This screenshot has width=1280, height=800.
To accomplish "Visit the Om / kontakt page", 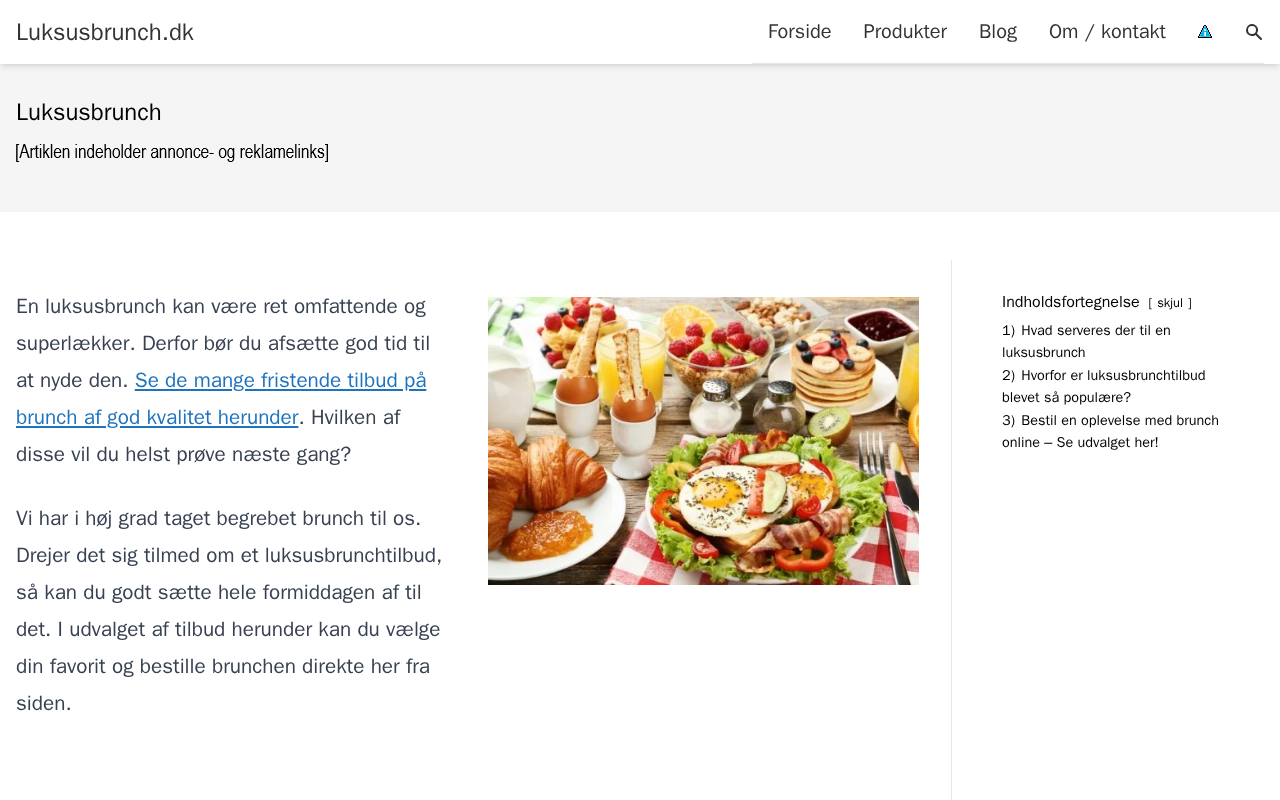I will [x=1107, y=32].
